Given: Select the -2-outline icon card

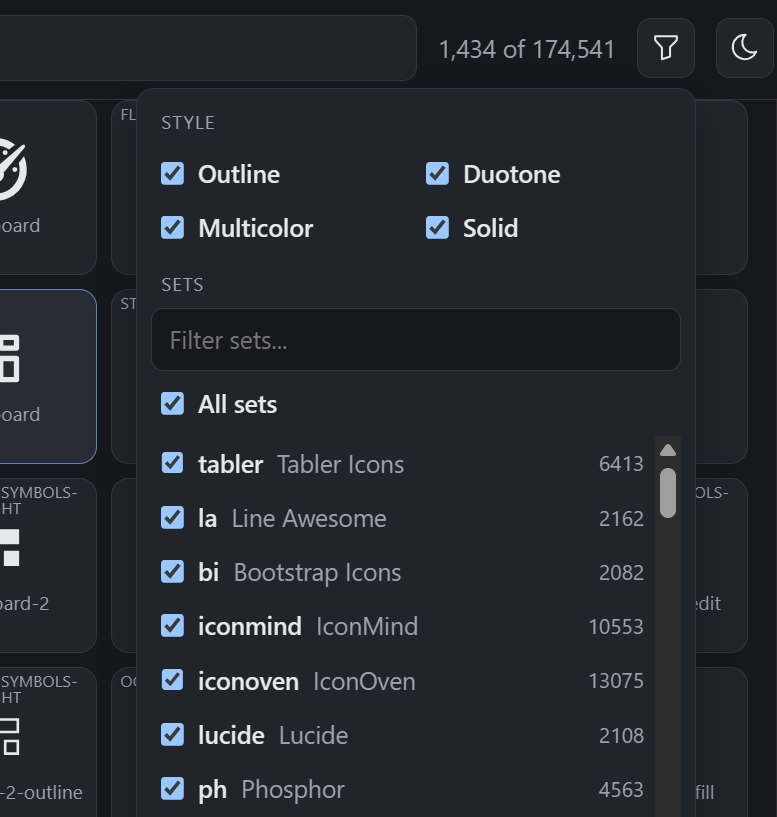Looking at the screenshot, I should click(x=48, y=742).
